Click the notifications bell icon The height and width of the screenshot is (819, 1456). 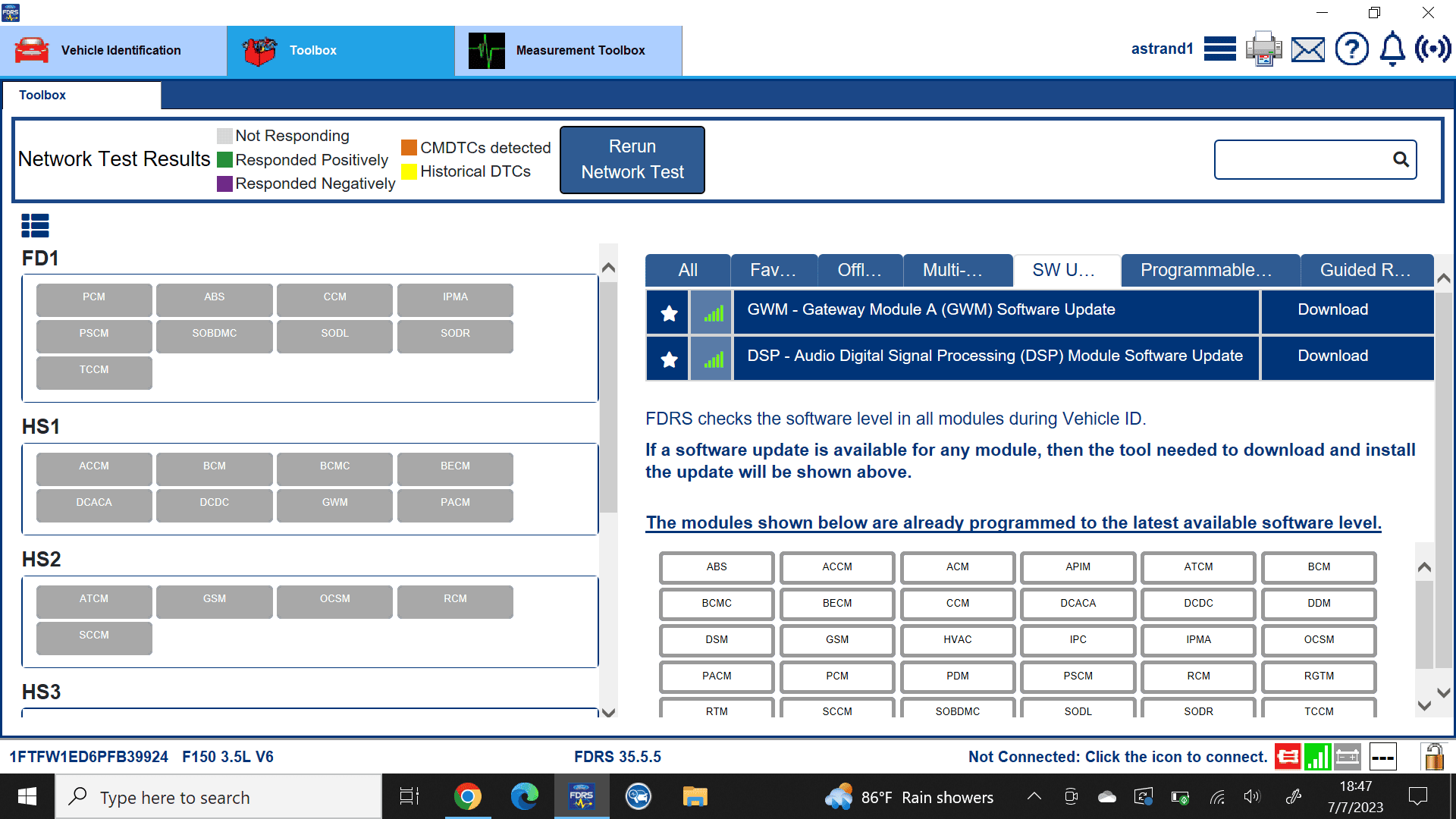click(1392, 49)
